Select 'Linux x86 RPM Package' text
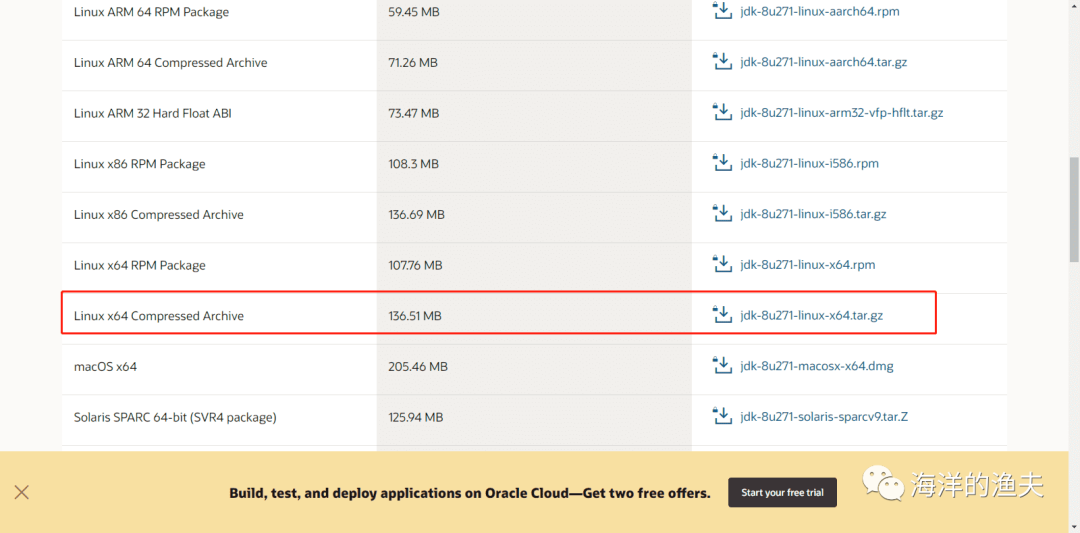The image size is (1080, 533). (139, 164)
